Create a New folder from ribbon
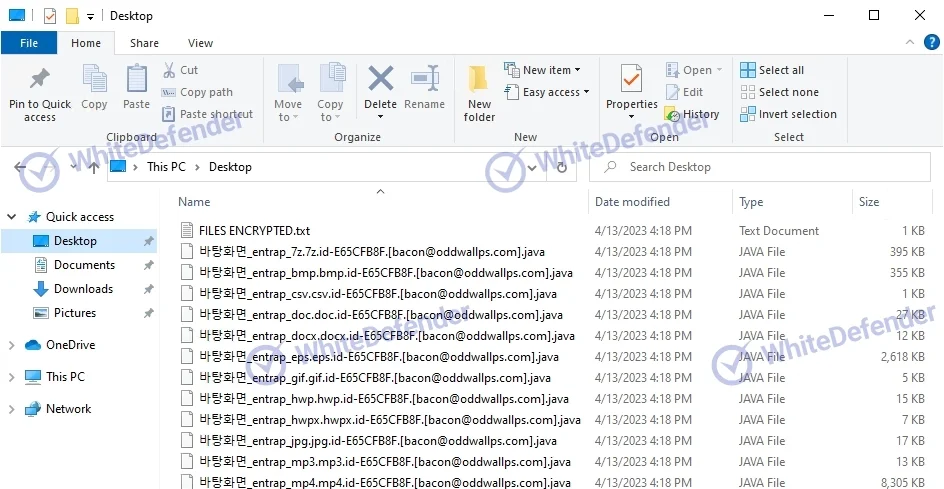944x489 pixels. point(479,90)
